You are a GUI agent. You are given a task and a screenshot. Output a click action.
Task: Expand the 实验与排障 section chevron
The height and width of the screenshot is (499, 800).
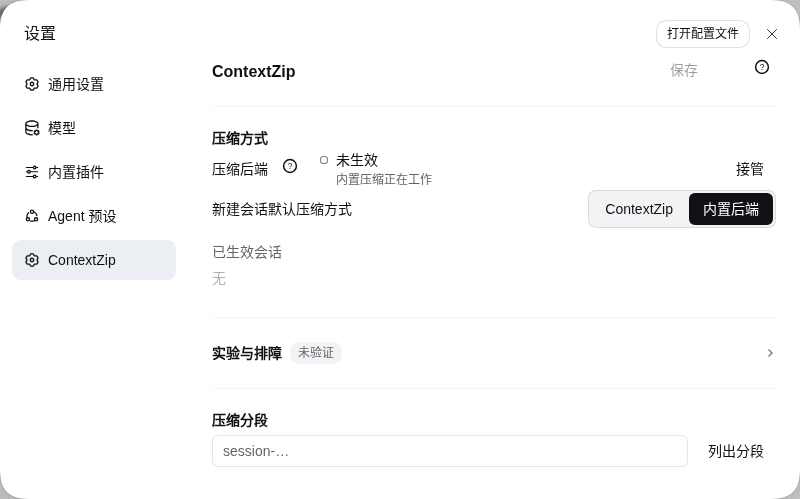point(770,353)
